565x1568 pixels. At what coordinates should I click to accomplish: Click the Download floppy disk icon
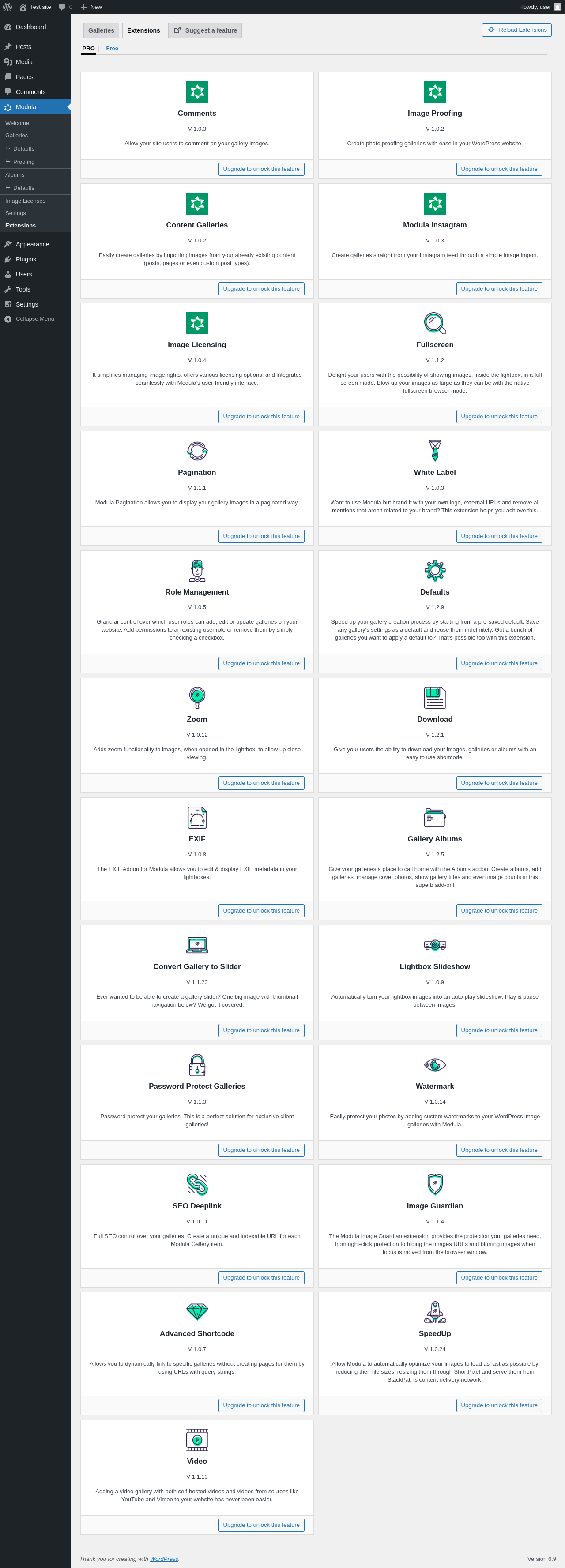[435, 697]
